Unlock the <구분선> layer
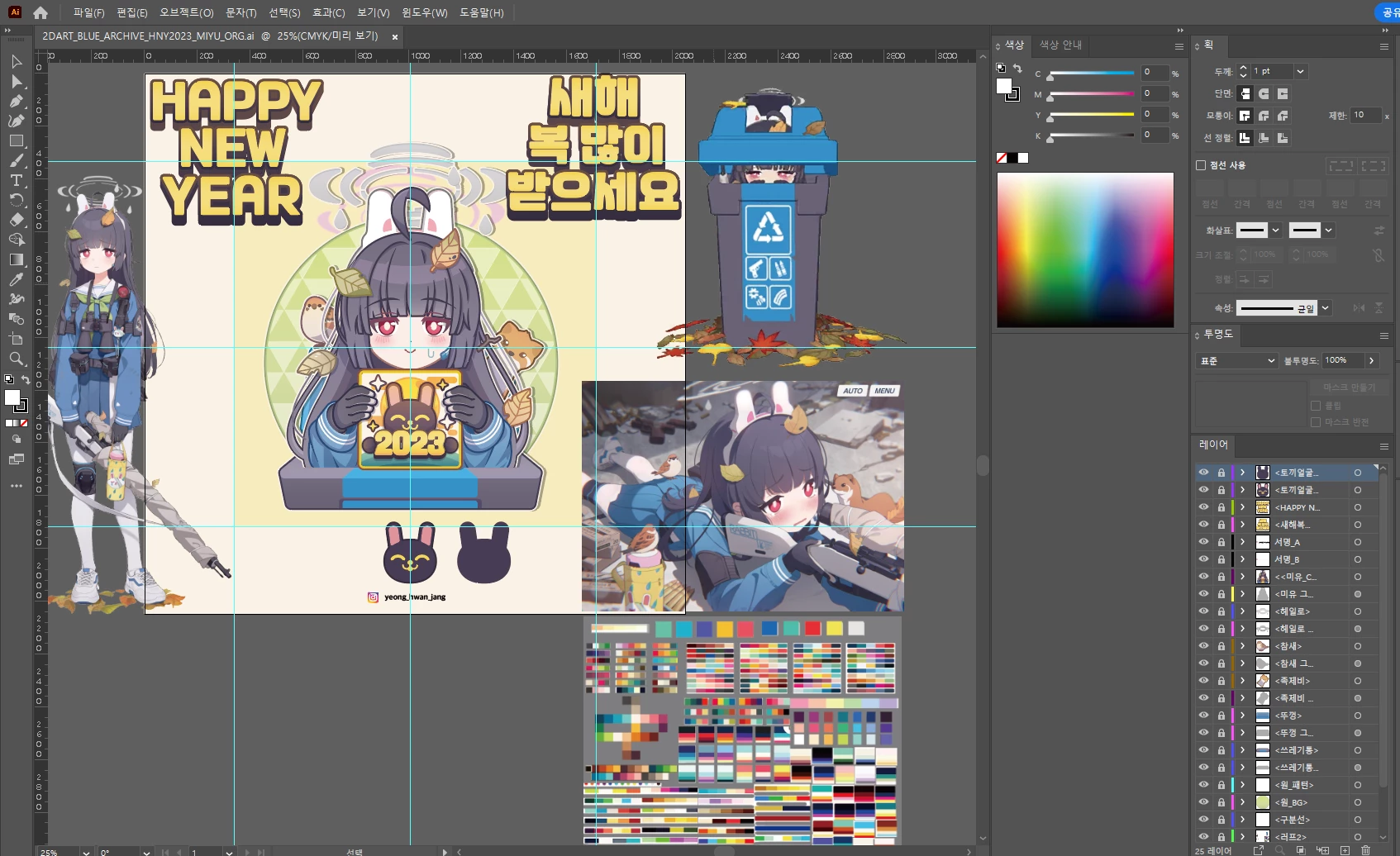1400x856 pixels. point(1221,820)
